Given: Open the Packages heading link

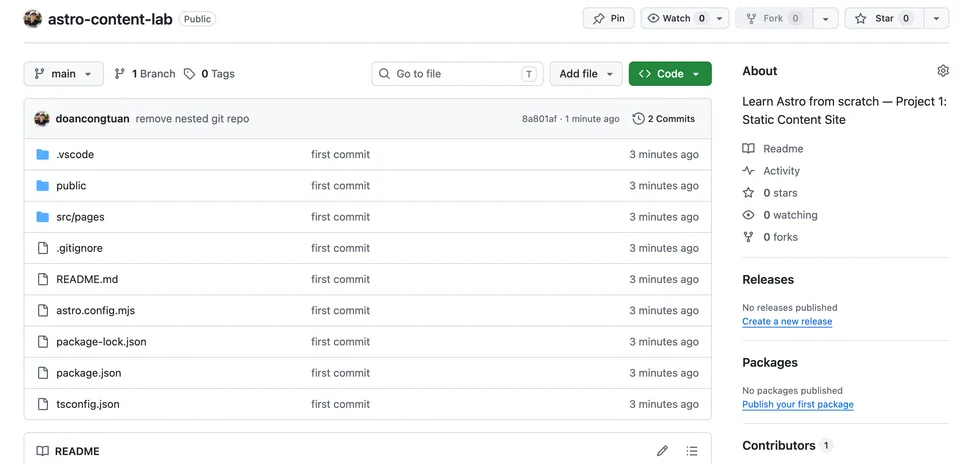Looking at the screenshot, I should (x=770, y=362).
